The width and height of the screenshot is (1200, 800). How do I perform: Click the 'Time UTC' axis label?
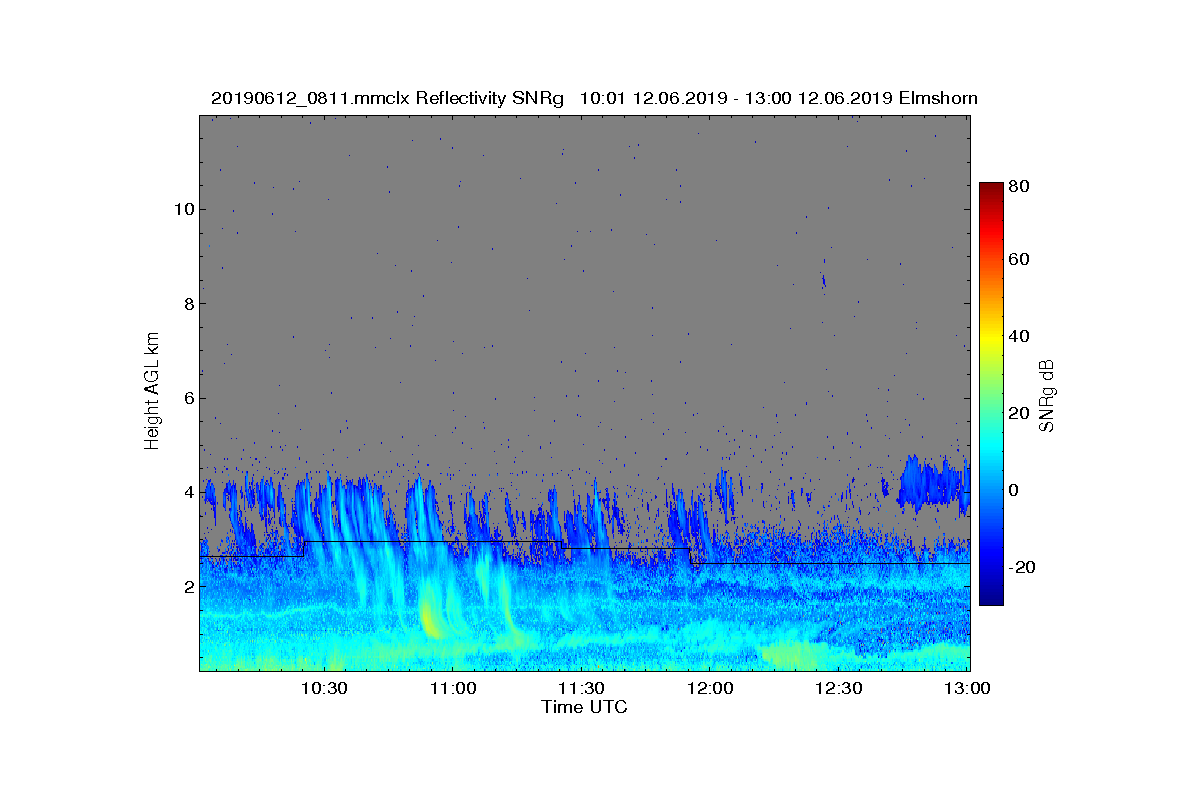pyautogui.click(x=585, y=707)
